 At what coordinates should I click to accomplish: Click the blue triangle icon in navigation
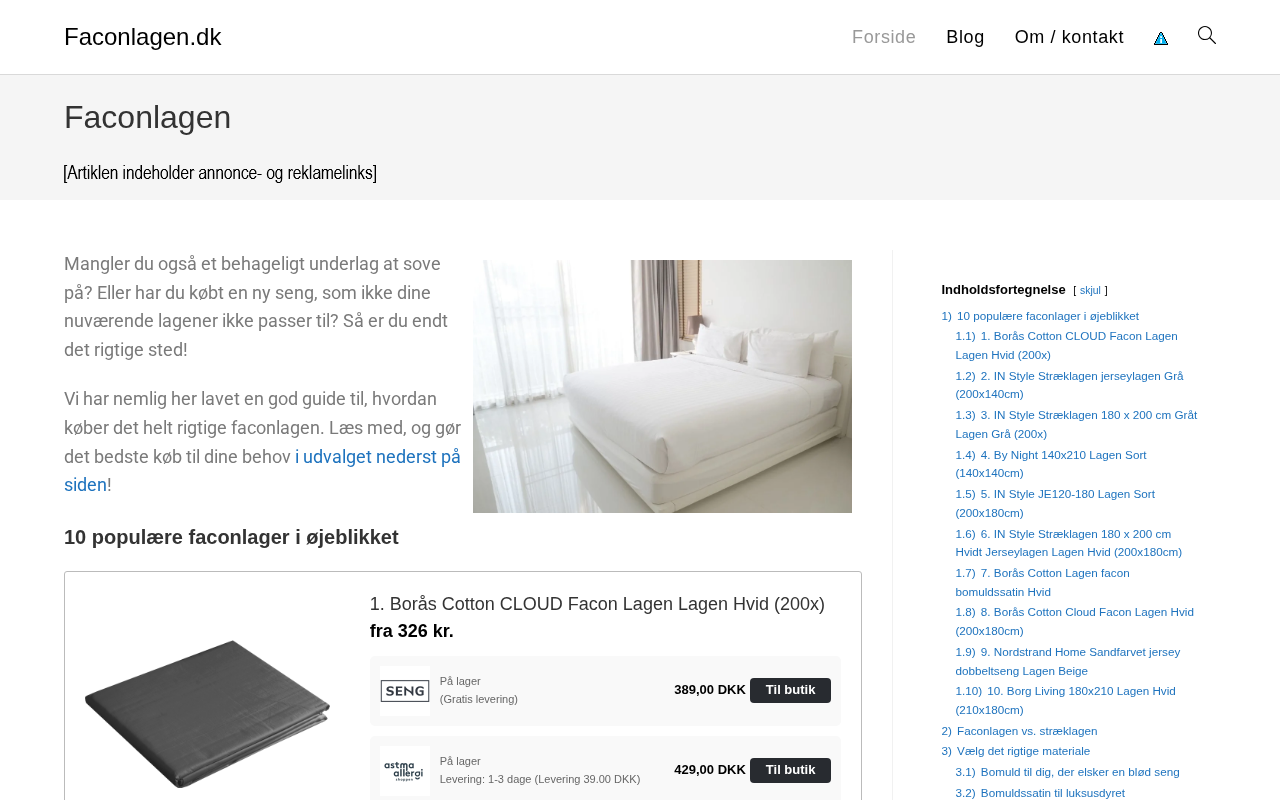(x=1161, y=38)
